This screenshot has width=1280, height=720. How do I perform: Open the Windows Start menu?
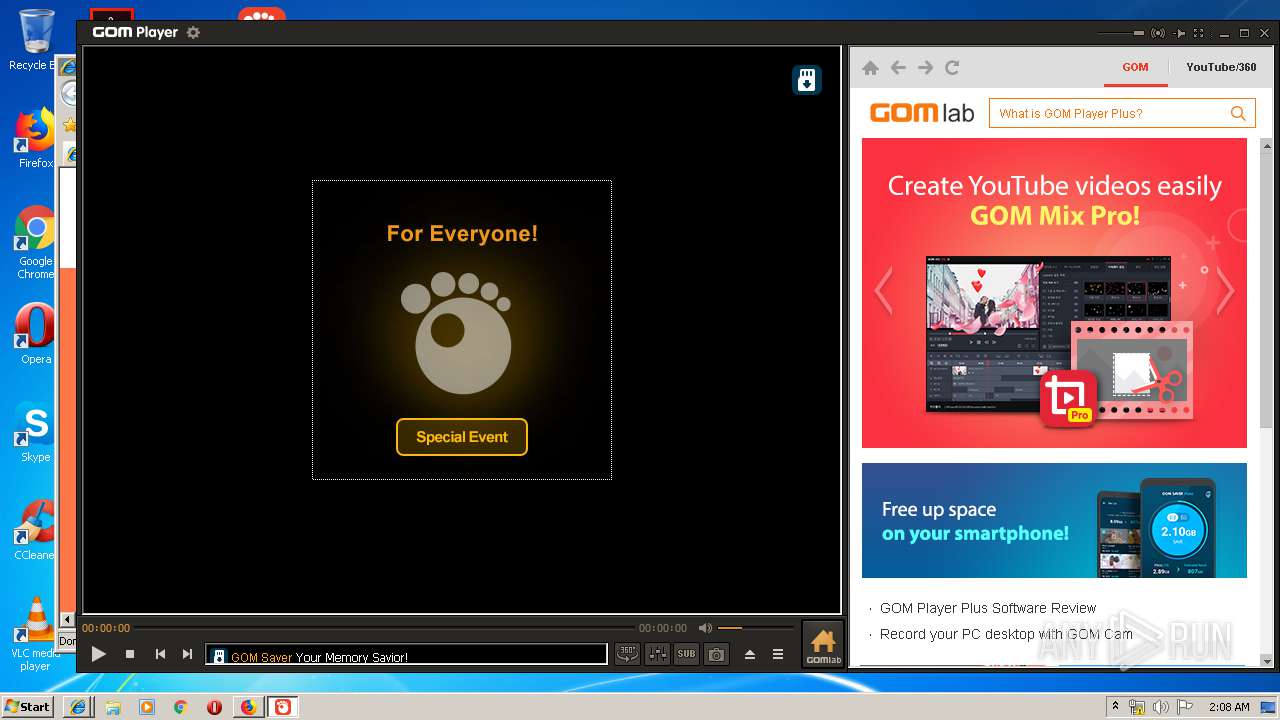tap(27, 706)
